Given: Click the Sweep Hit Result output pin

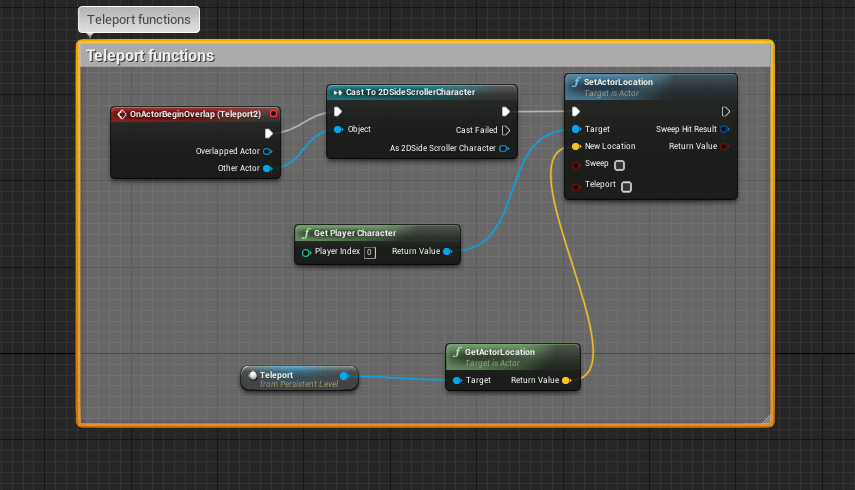Looking at the screenshot, I should tap(724, 129).
